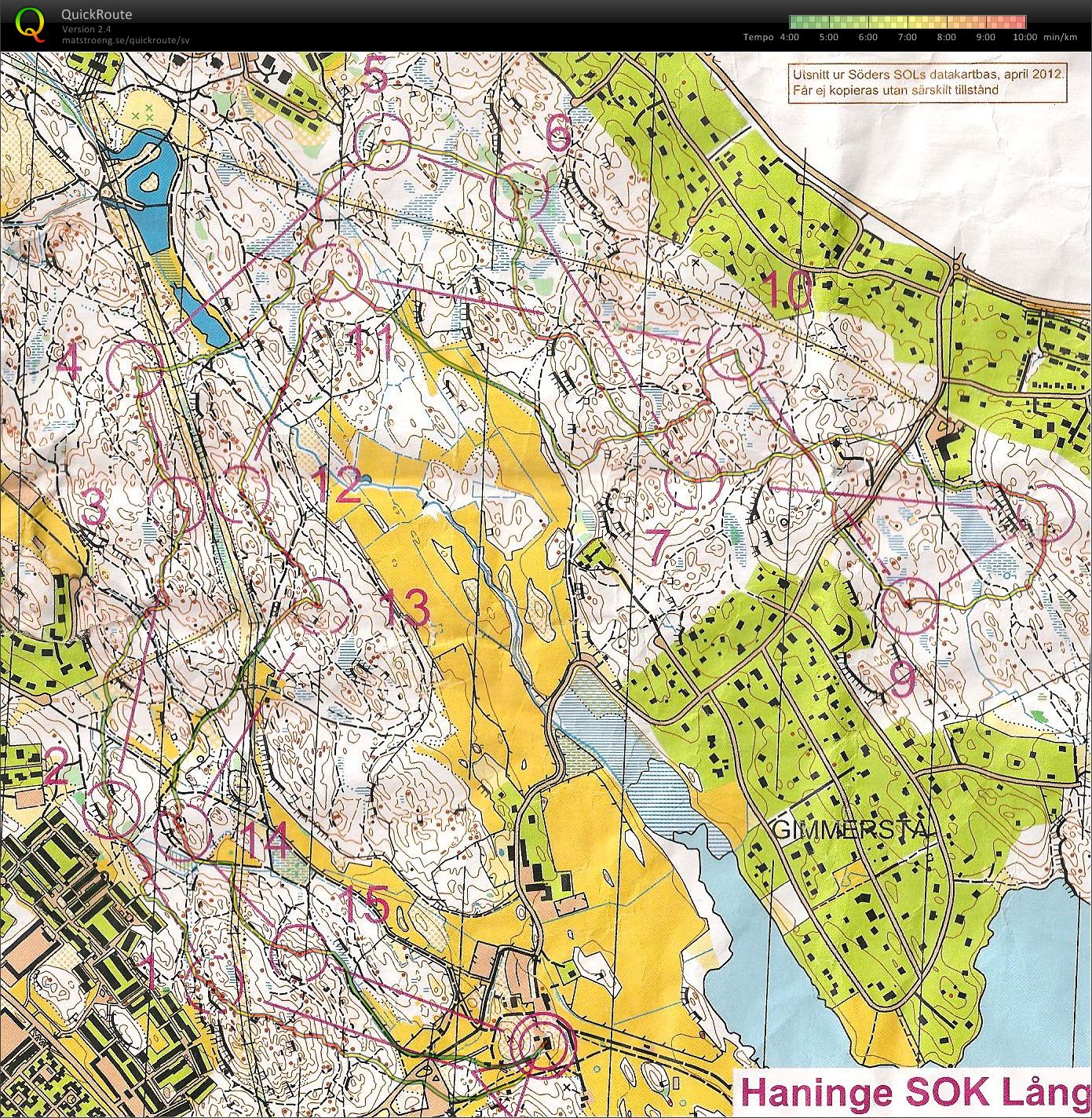This screenshot has height=1118, width=1092.
Task: Click the 10:00 tempo scale value
Action: pyautogui.click(x=1025, y=37)
